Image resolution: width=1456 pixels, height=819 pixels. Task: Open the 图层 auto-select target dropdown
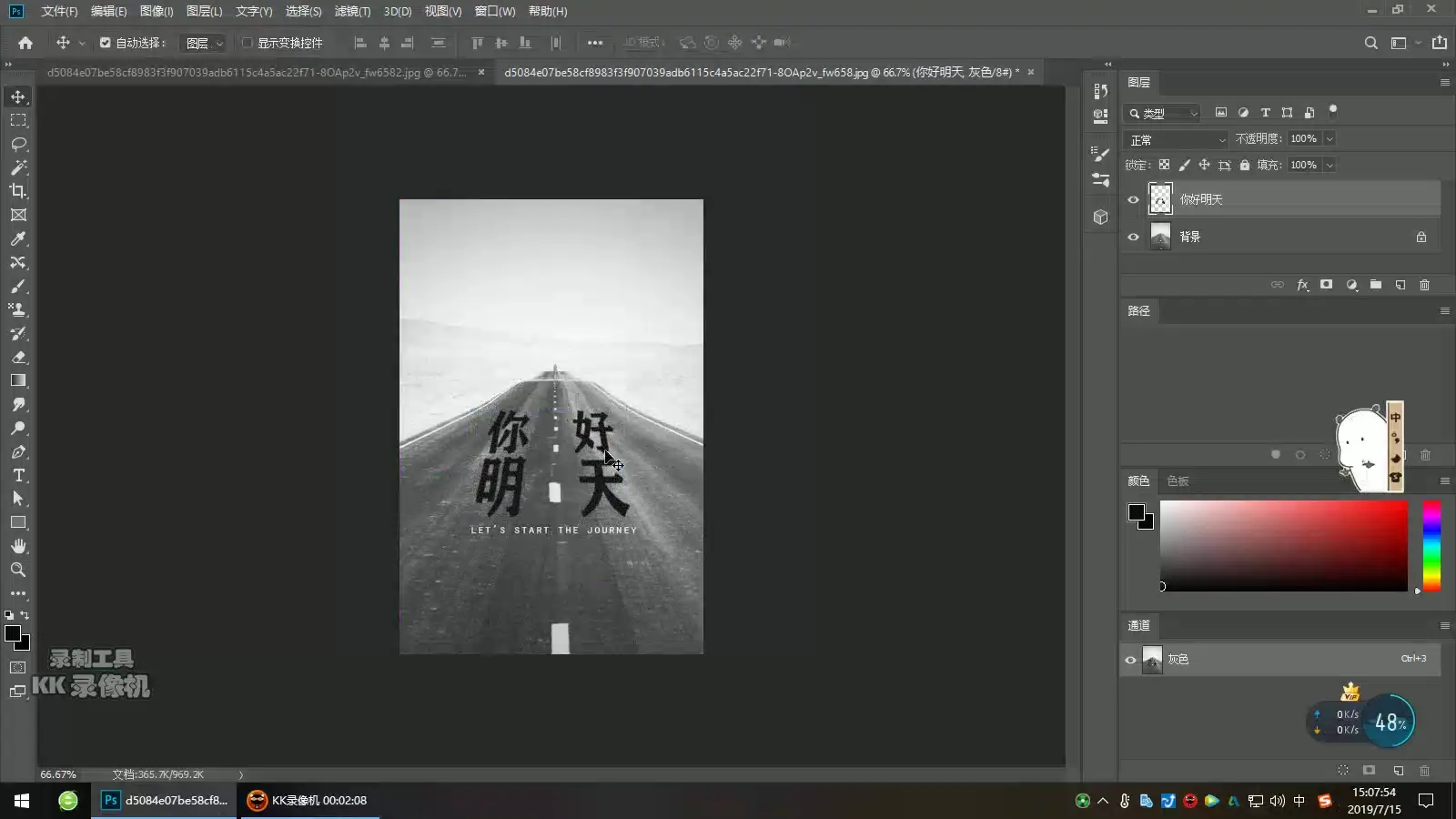202,43
